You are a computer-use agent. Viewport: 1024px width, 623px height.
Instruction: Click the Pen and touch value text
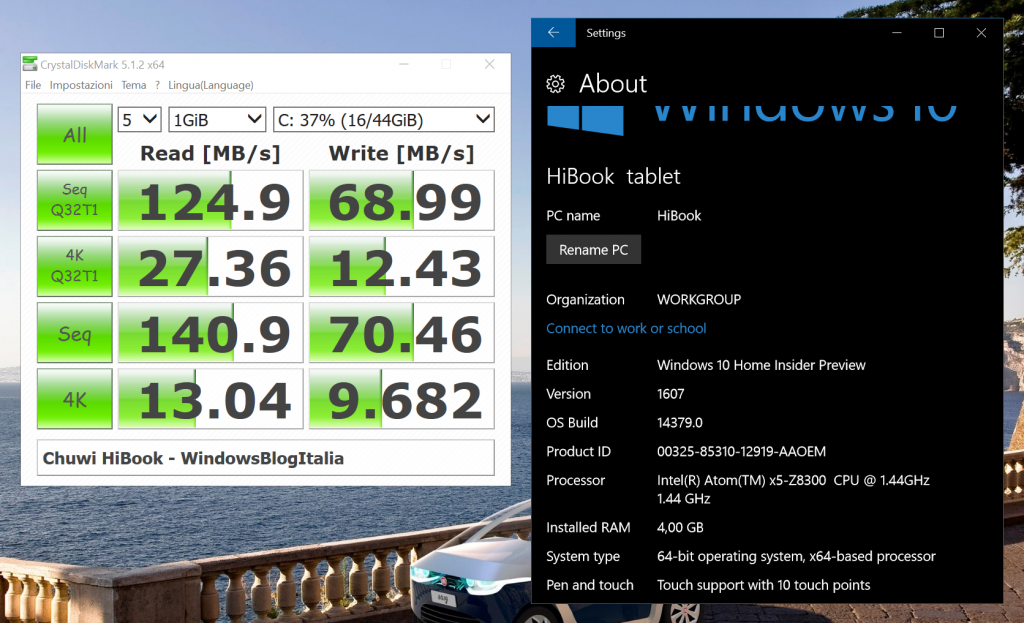[763, 584]
